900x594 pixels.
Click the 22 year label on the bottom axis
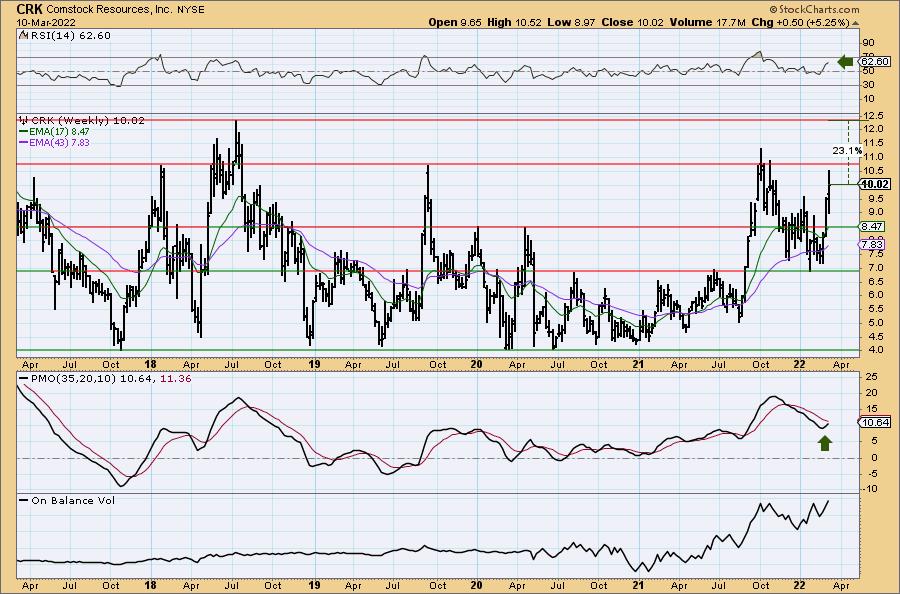[x=800, y=585]
